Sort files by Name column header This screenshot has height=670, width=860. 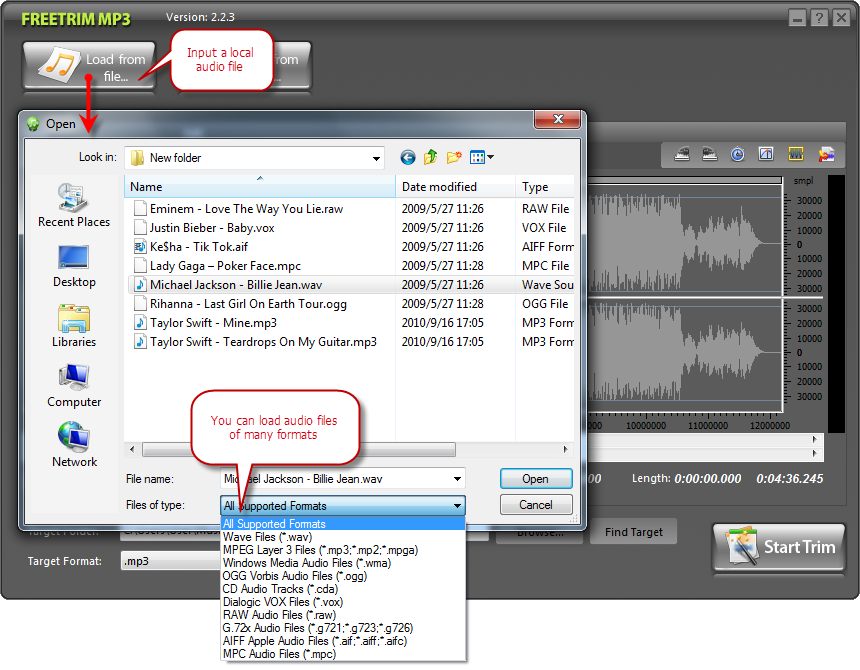[259, 186]
